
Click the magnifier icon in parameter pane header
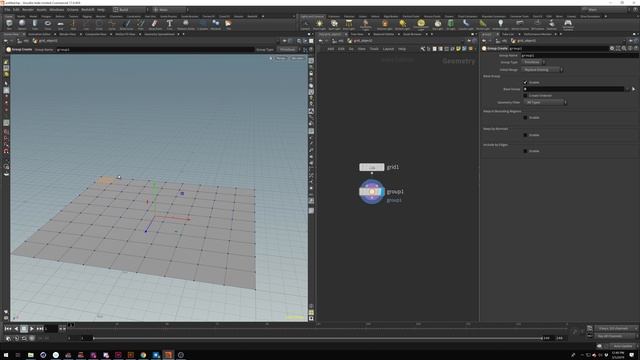[624, 48]
